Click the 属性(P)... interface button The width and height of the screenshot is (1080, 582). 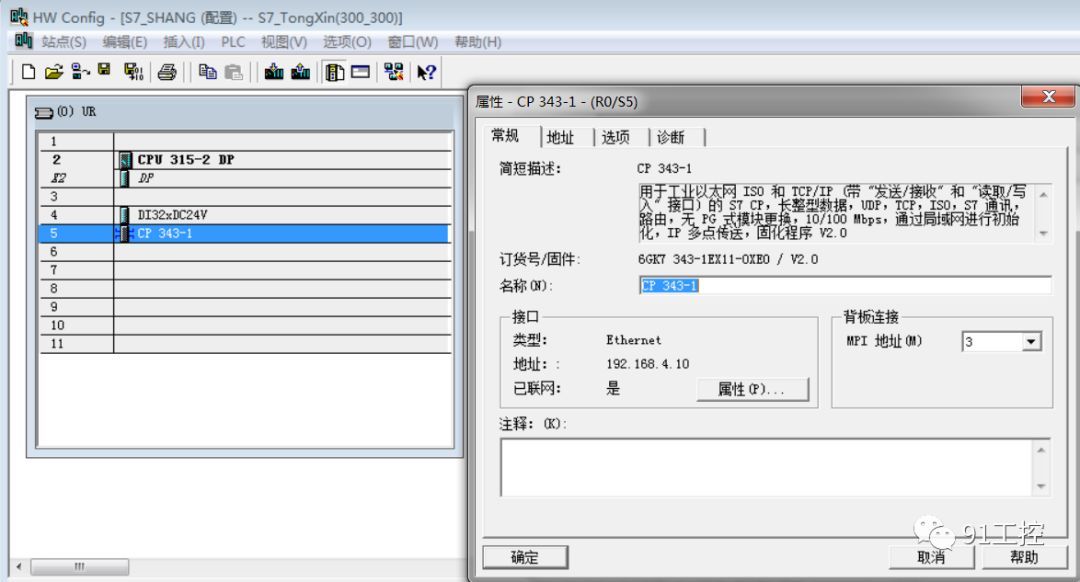coord(751,389)
